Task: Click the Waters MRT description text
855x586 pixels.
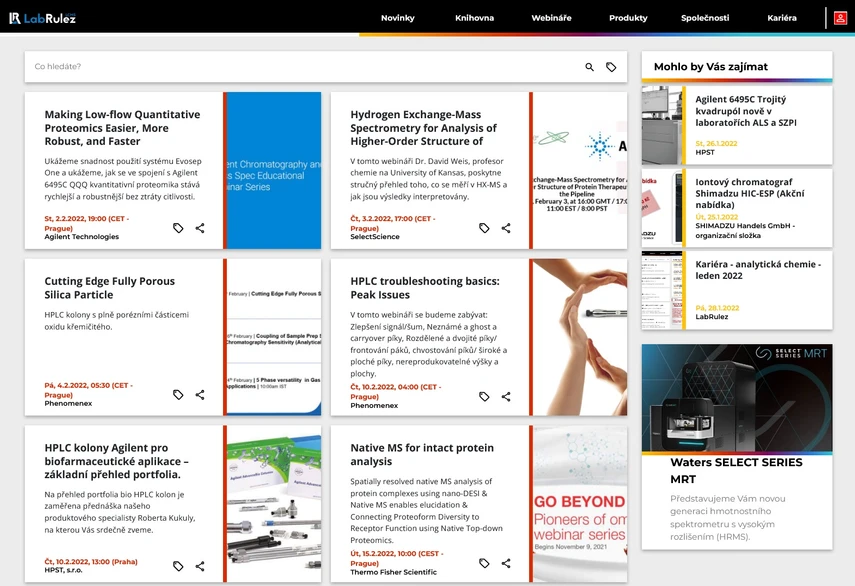Action: 728,517
